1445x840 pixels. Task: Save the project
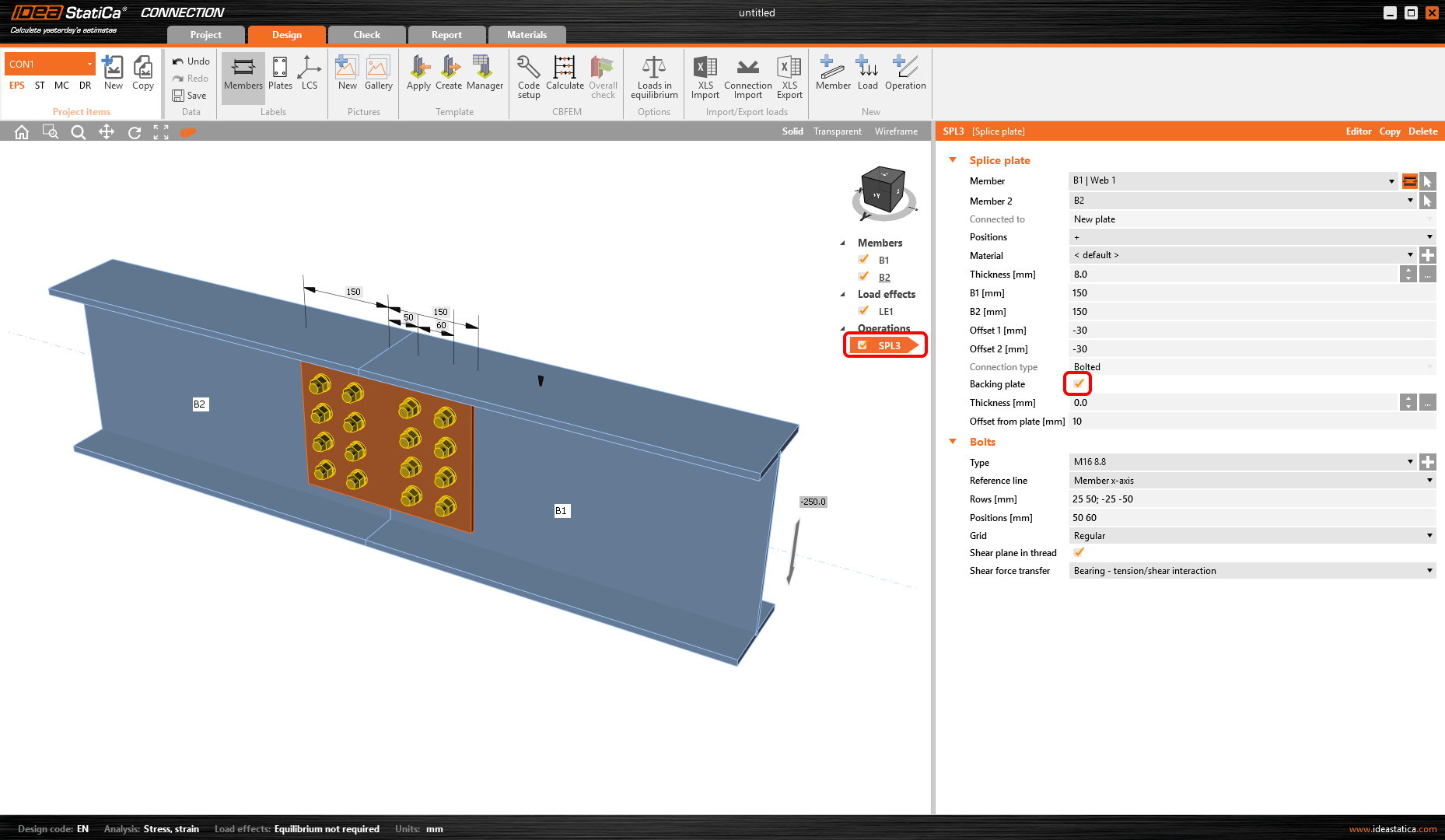pos(191,95)
